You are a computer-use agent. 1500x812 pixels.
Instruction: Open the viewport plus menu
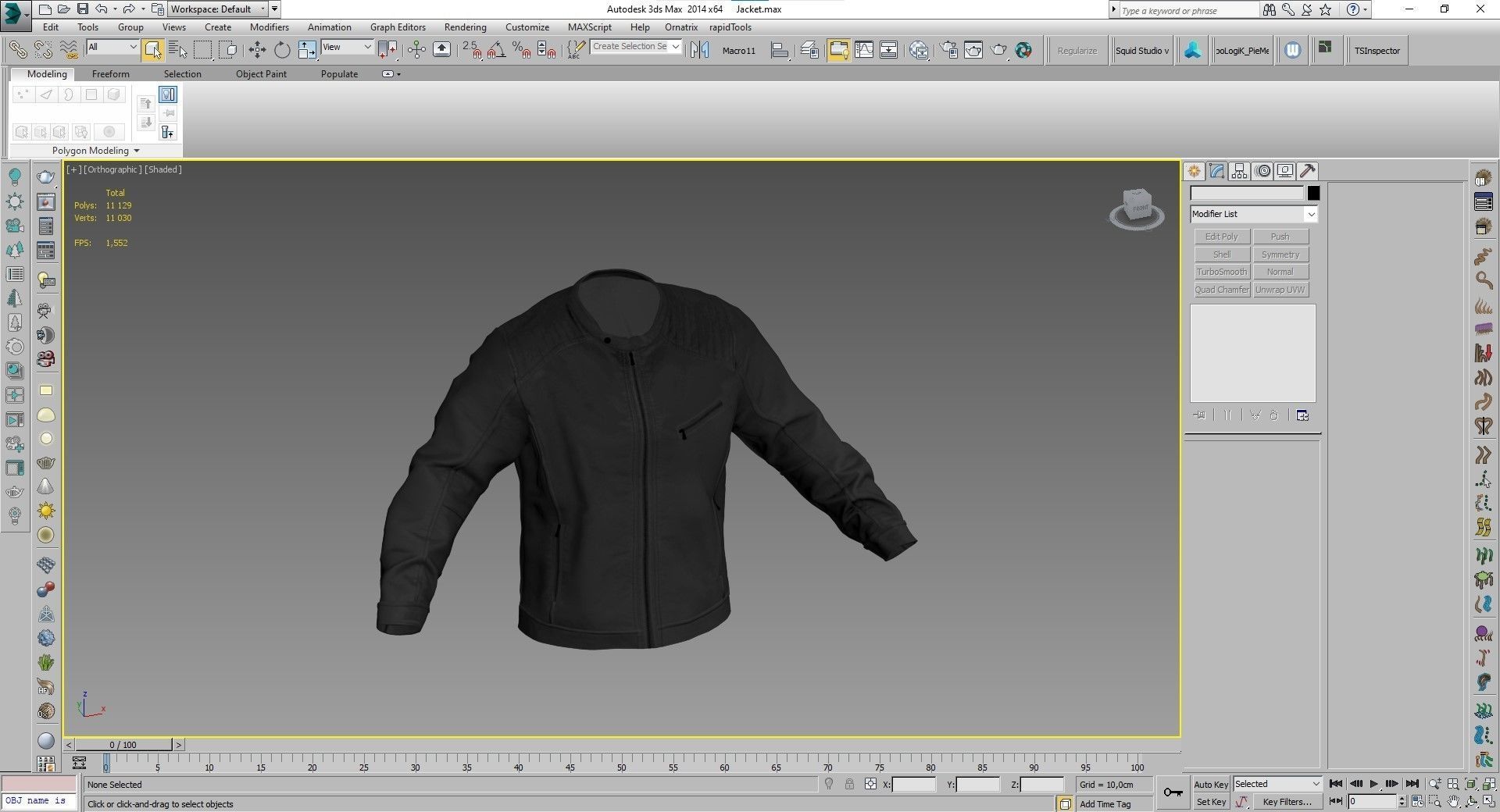tap(74, 169)
